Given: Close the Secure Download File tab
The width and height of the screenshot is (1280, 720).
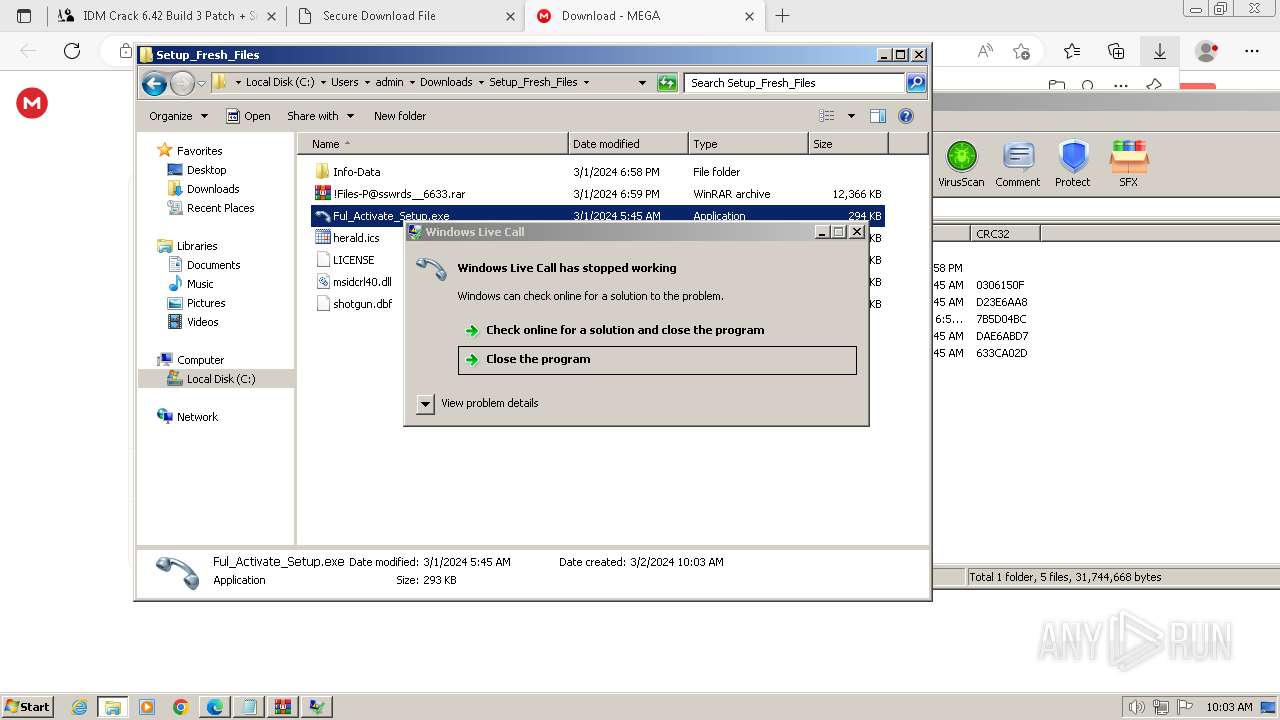Looking at the screenshot, I should tap(510, 16).
